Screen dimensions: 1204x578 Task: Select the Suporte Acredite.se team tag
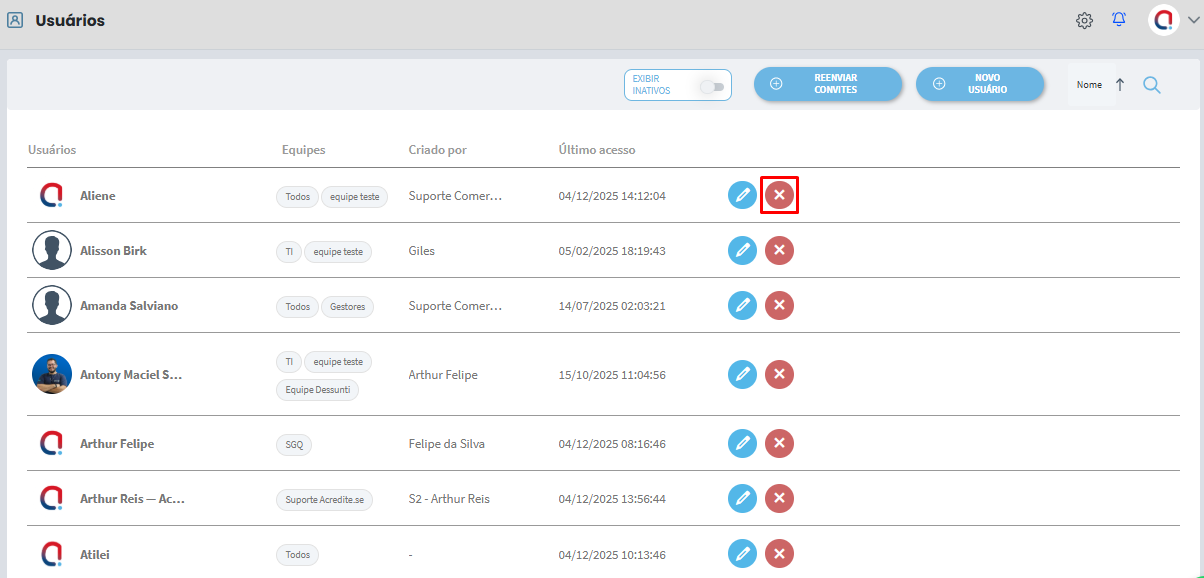pos(324,499)
